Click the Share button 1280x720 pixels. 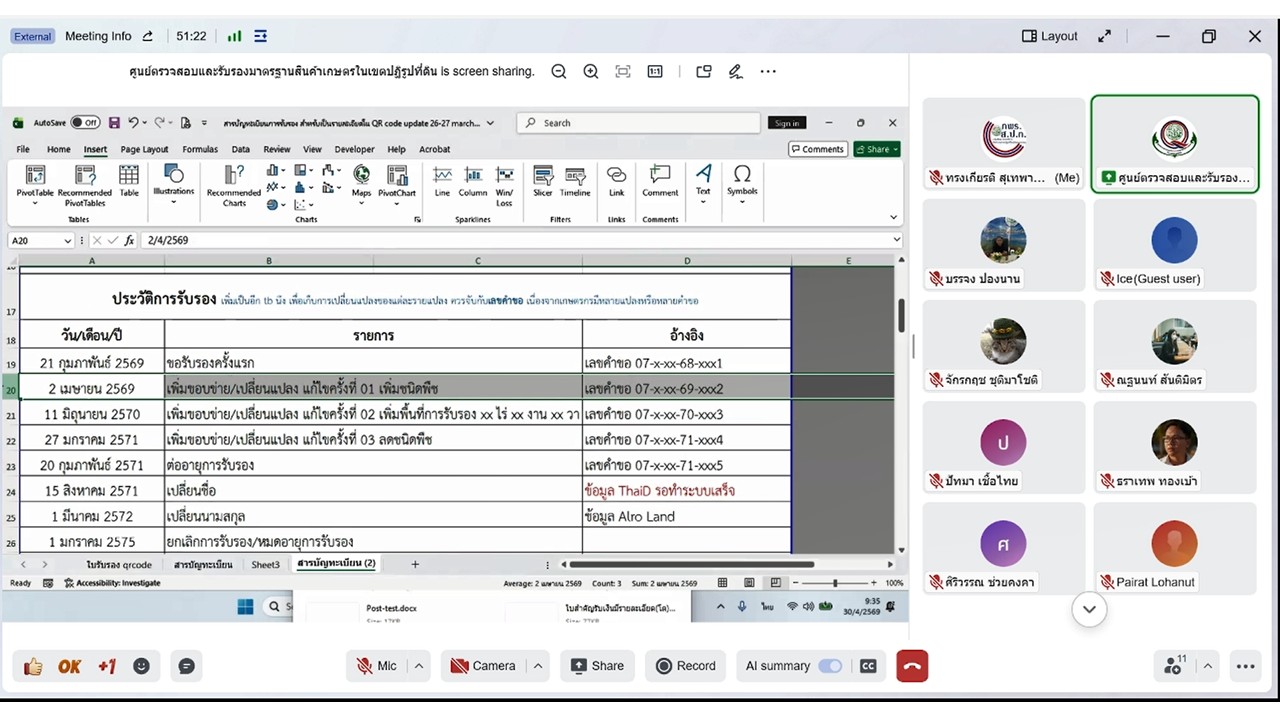tap(597, 666)
